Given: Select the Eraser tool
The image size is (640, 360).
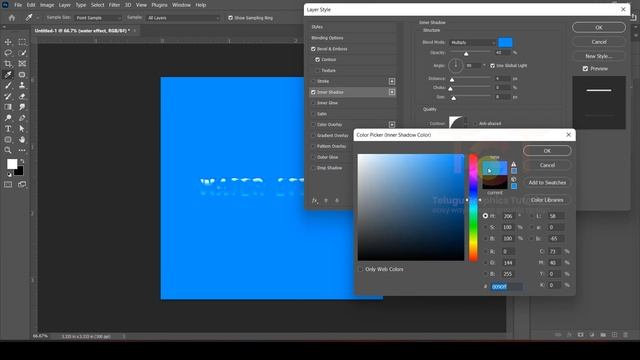Looking at the screenshot, I should (x=22, y=96).
